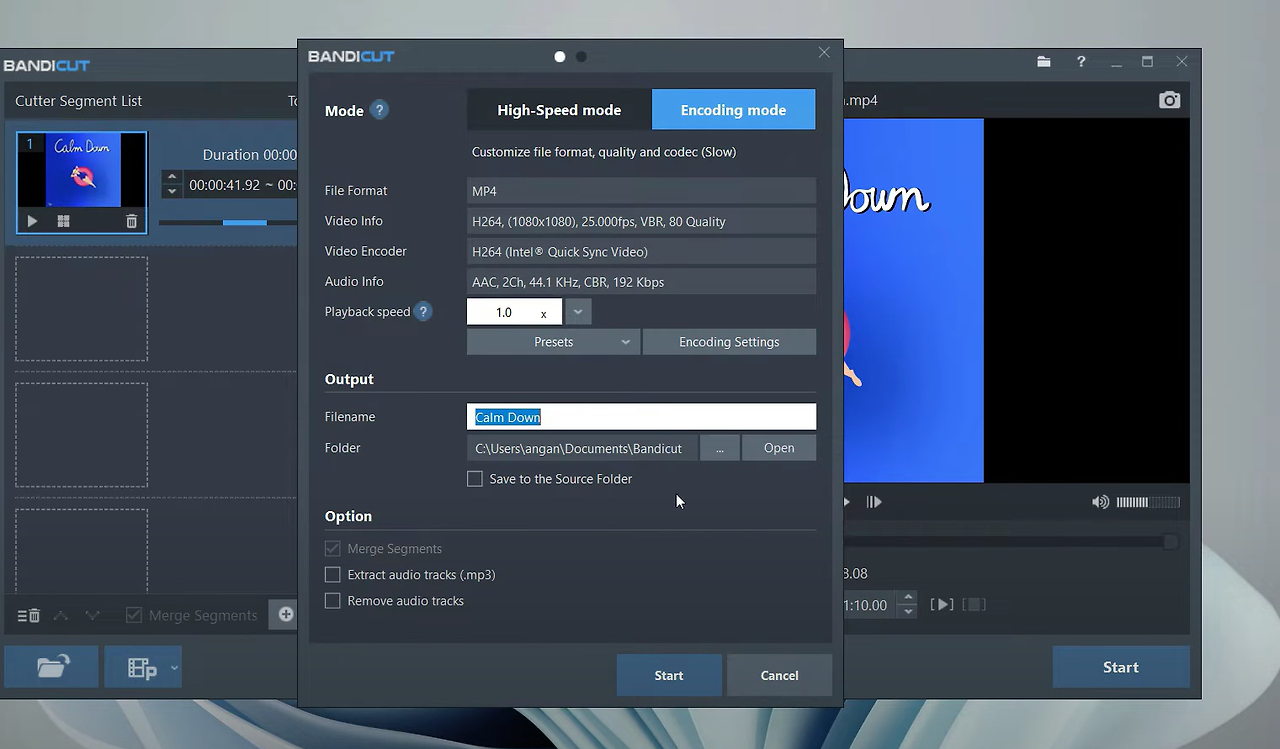Browse for output folder with the ... button

pos(720,448)
